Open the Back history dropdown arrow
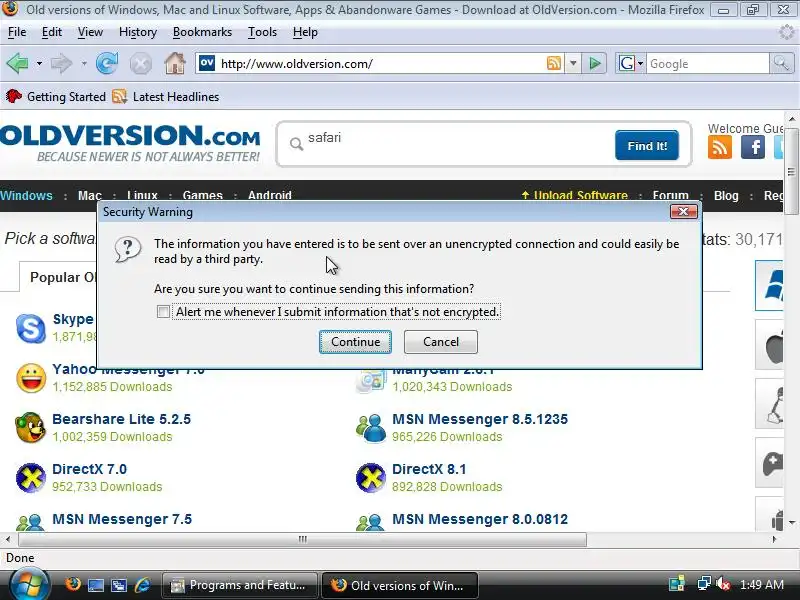This screenshot has width=800, height=600. [39, 64]
